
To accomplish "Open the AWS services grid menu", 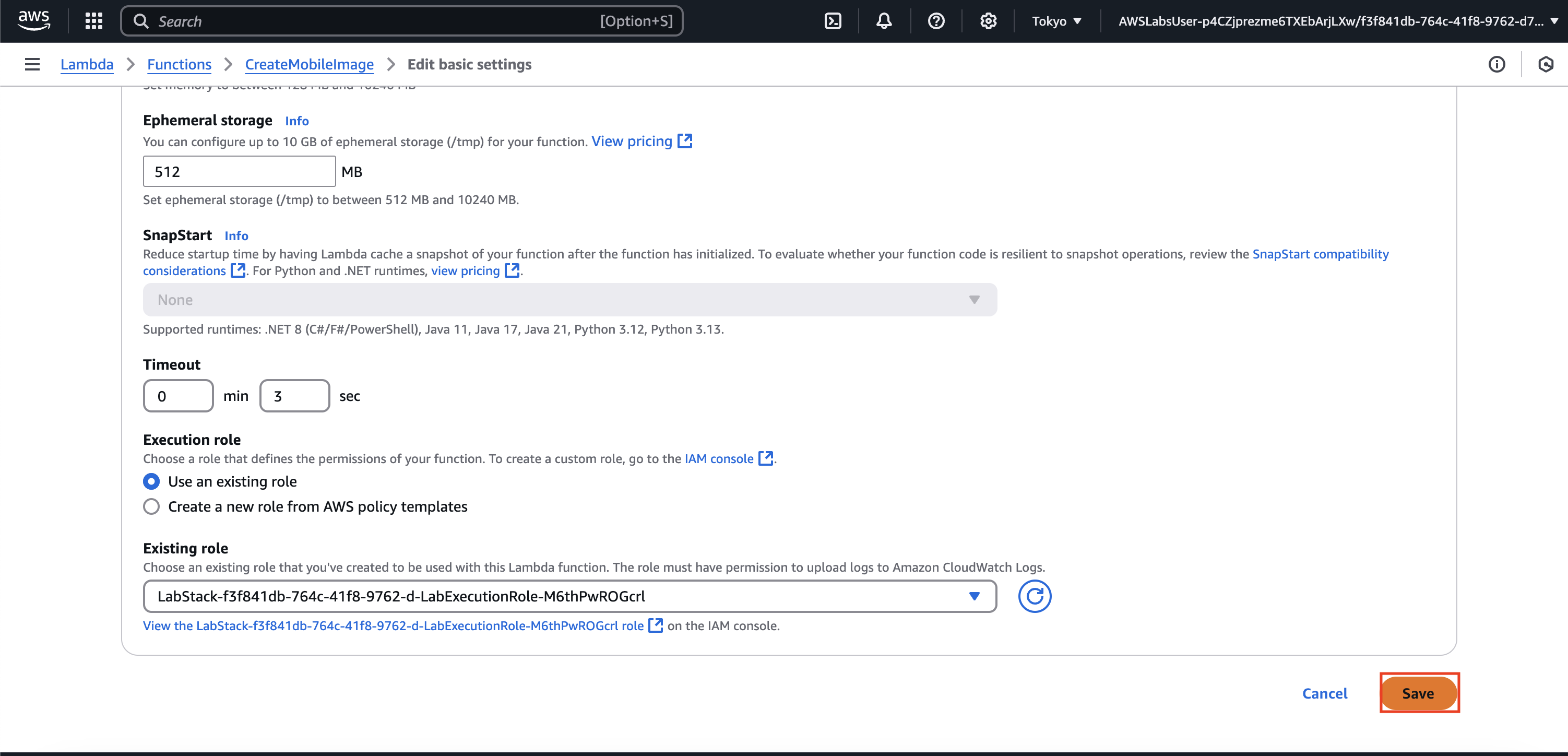I will 93,21.
